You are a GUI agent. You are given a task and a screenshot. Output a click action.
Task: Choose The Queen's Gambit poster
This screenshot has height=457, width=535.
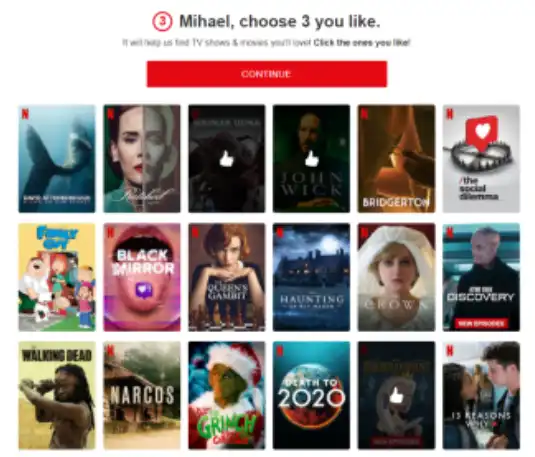tap(227, 277)
